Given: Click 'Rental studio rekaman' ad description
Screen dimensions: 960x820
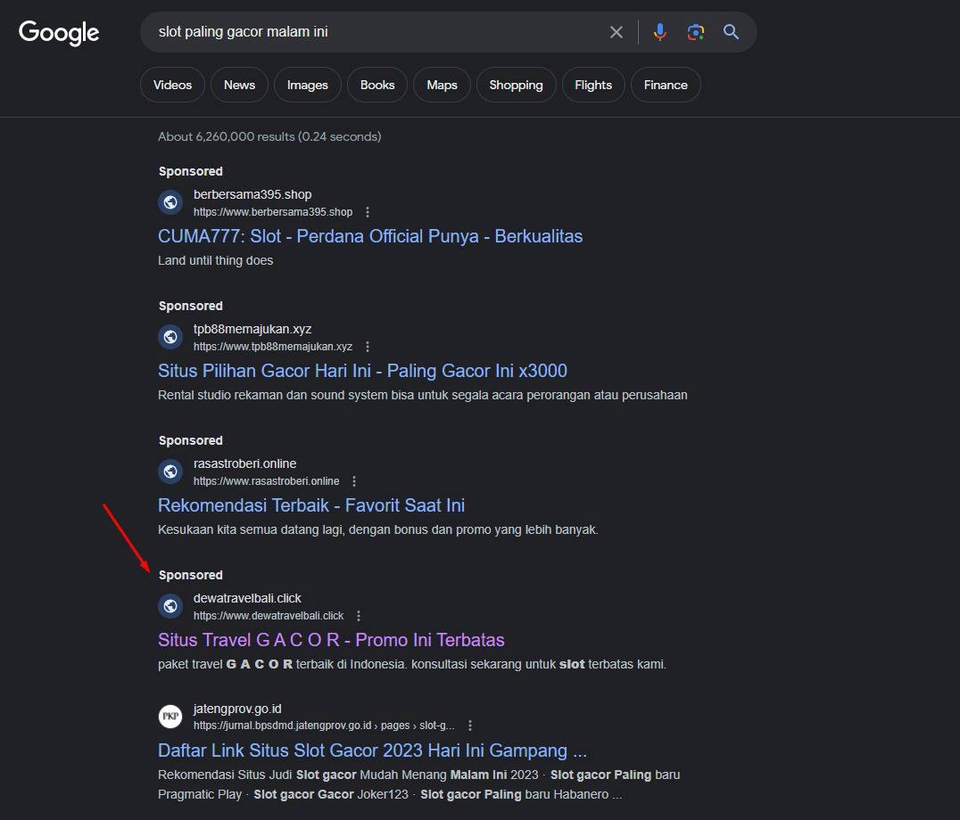Looking at the screenshot, I should click(422, 396).
